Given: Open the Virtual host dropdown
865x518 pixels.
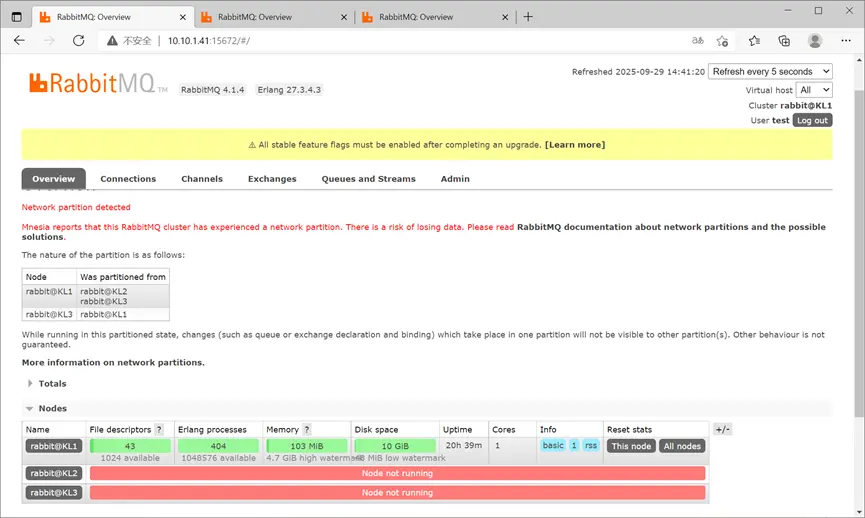Looking at the screenshot, I should pyautogui.click(x=815, y=90).
